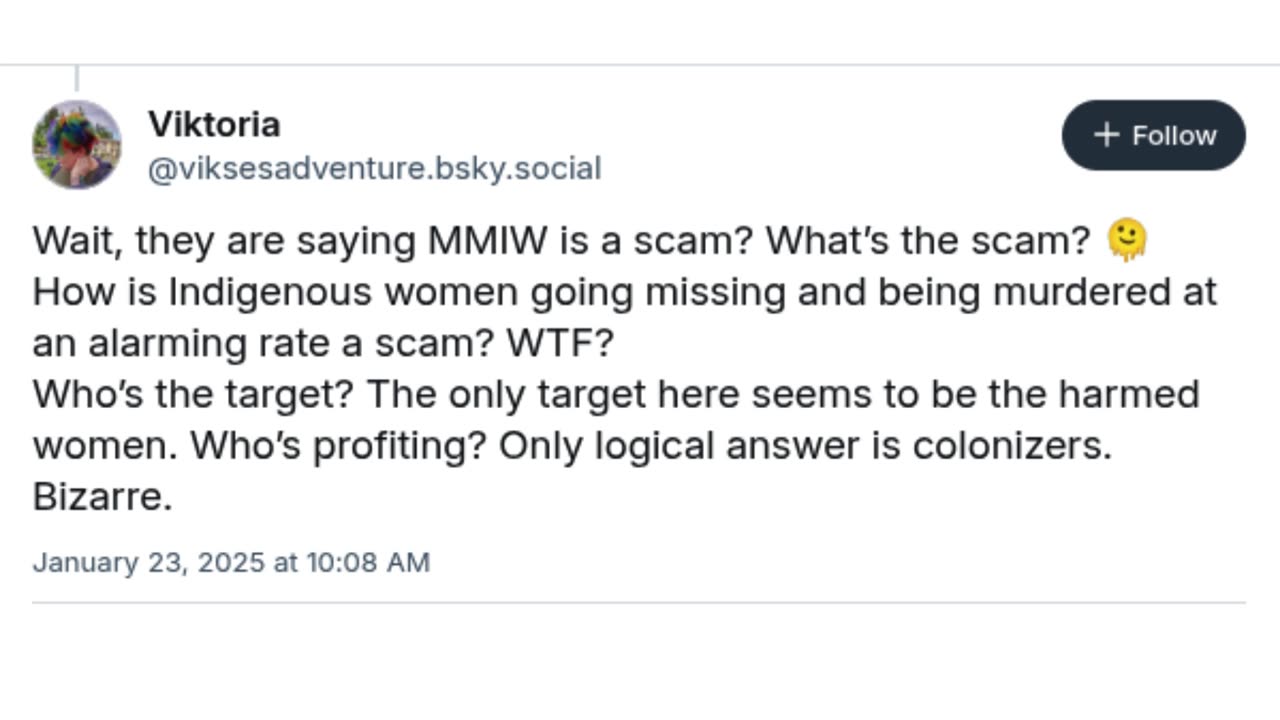Click the divider line below the timestamp
1280x720 pixels.
click(x=638, y=603)
